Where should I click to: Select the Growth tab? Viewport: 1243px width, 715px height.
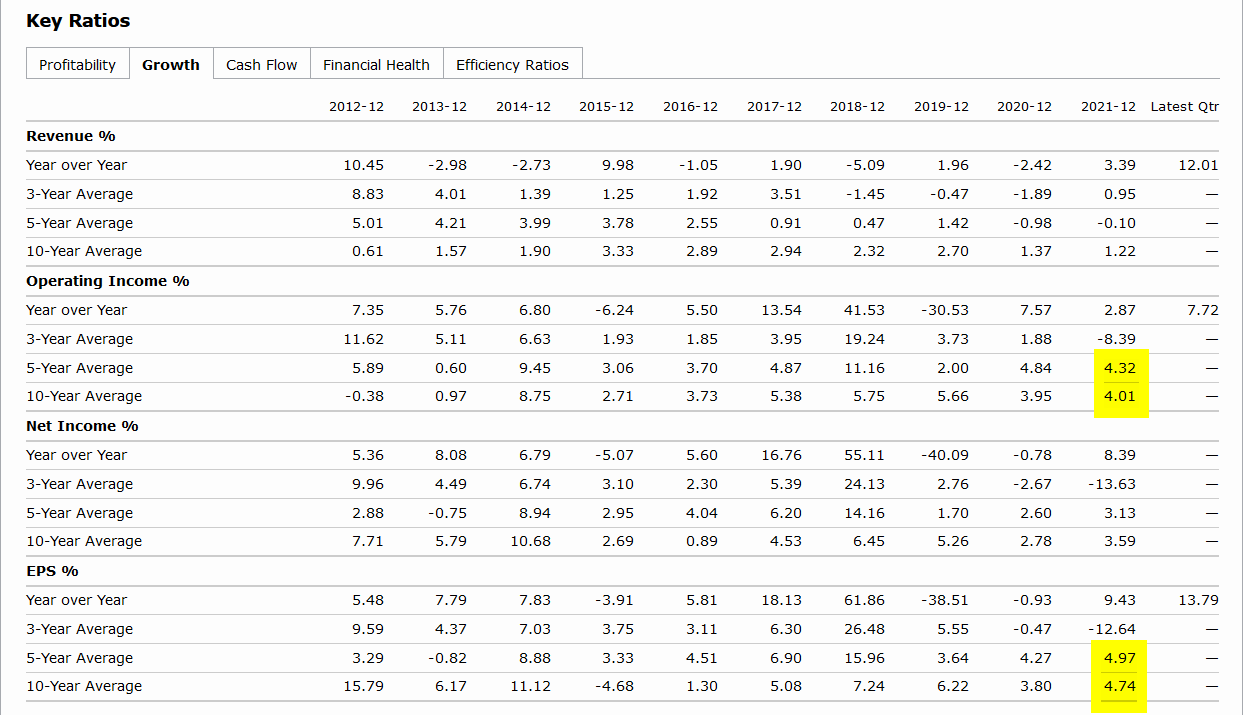pyautogui.click(x=170, y=65)
